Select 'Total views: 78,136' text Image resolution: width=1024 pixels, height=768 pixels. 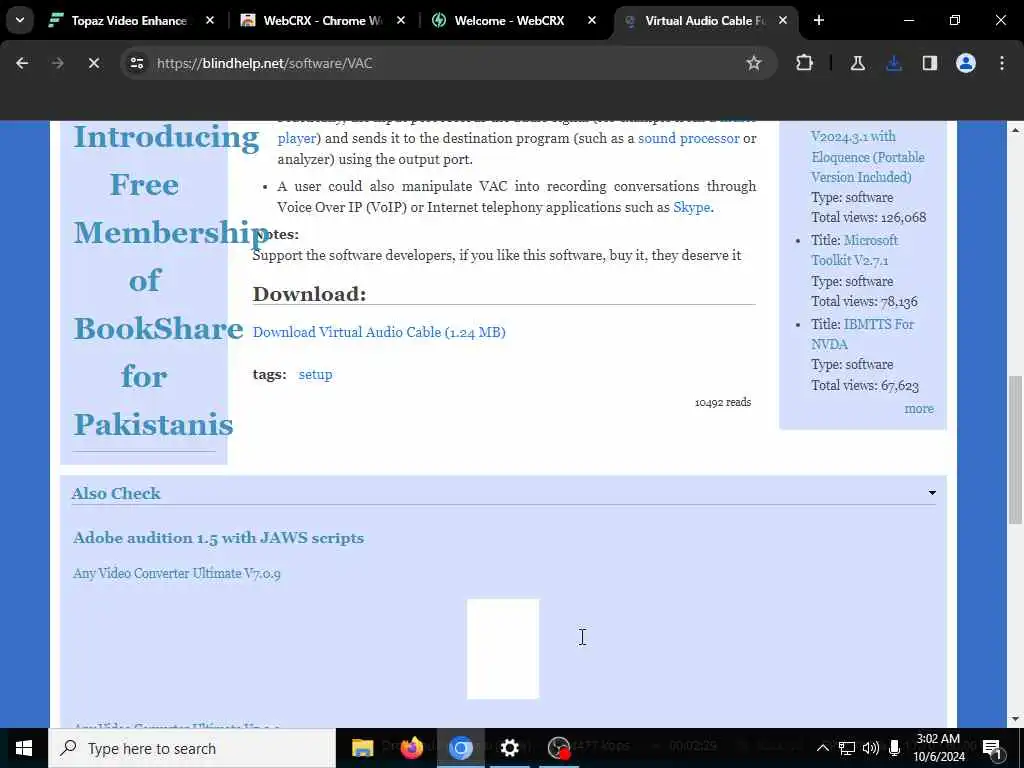[864, 302]
